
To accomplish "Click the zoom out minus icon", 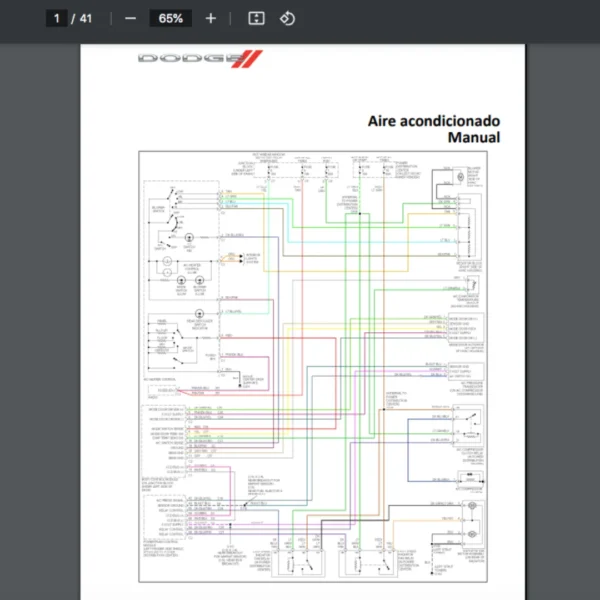I will pyautogui.click(x=130, y=18).
